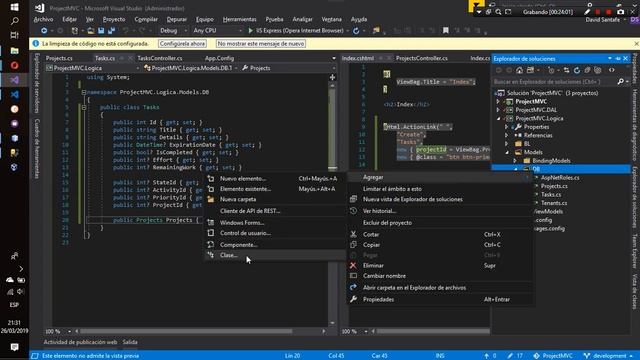This screenshot has width=640, height=360.
Task: Open the Debug configuration dropdown
Action: click(173, 31)
